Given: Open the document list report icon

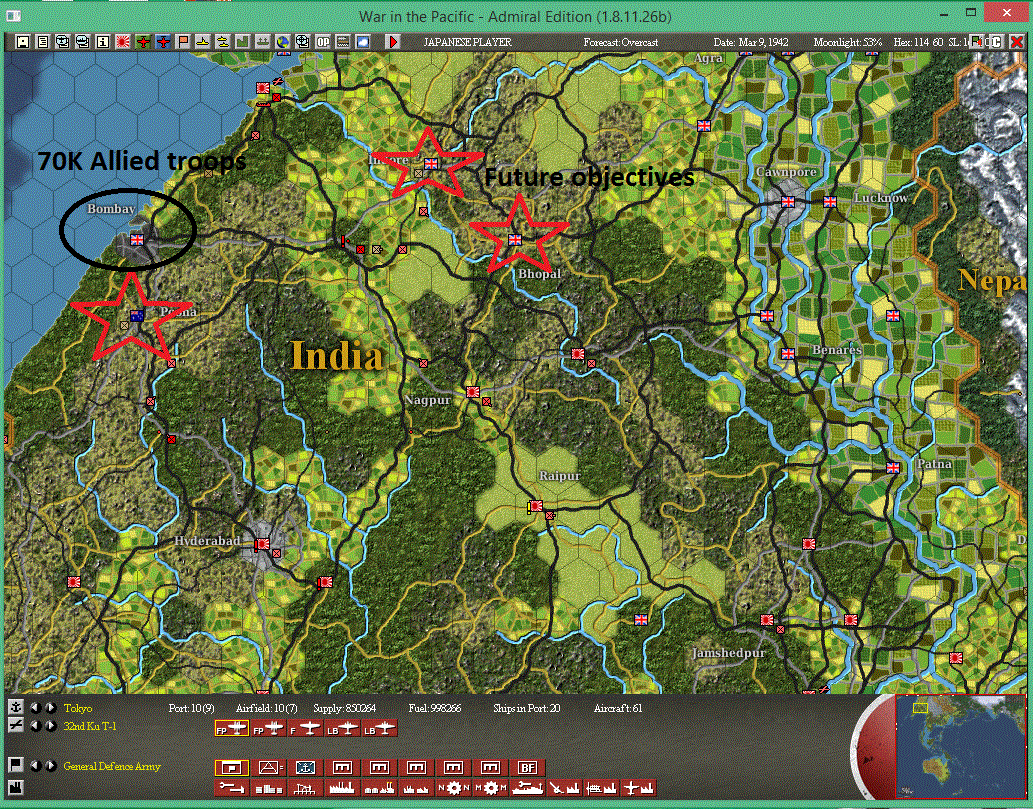Looking at the screenshot, I should [43, 42].
